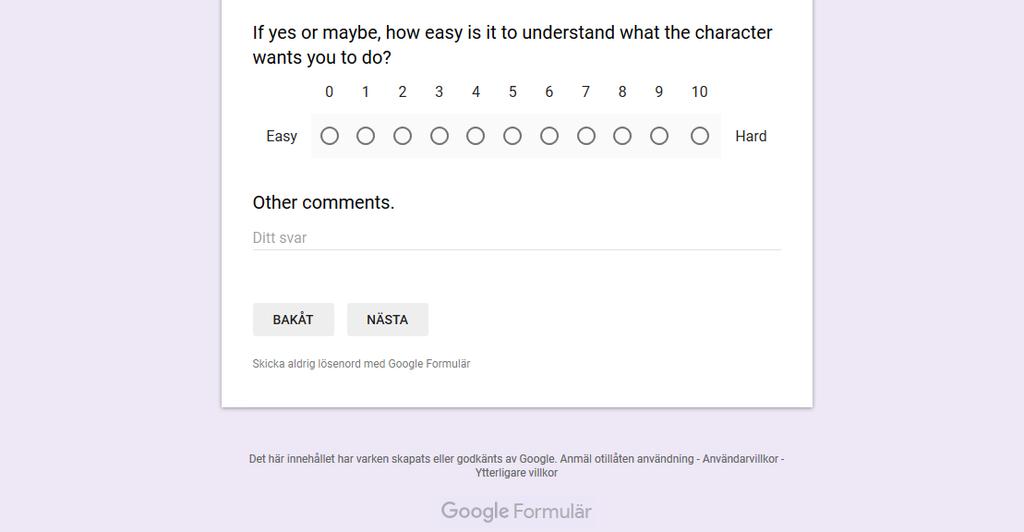Pick rating 3 radio option
1024x532 pixels.
[x=440, y=136]
